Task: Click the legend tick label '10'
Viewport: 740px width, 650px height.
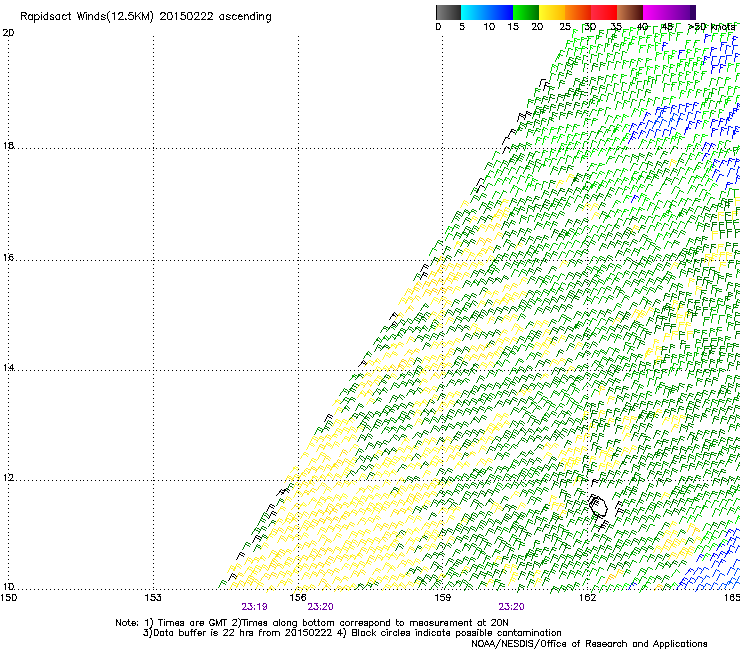Action: 489,27
